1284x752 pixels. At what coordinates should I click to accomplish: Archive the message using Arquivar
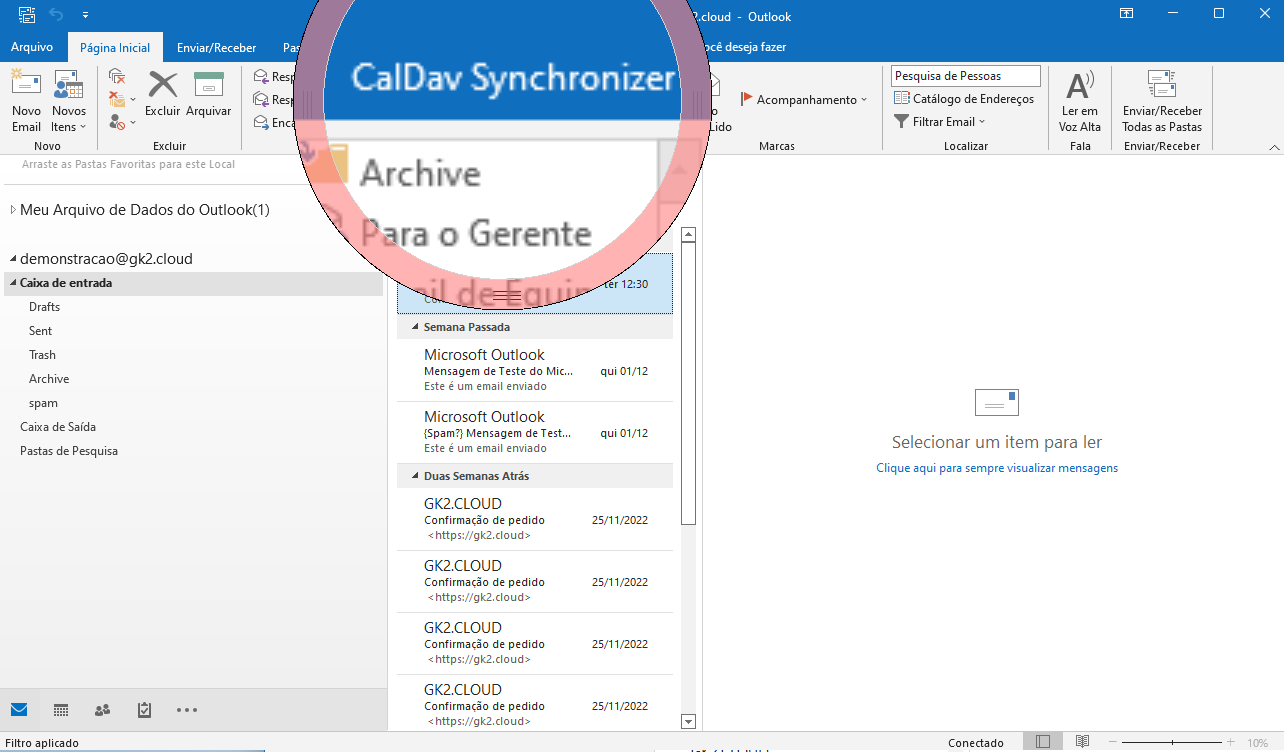209,94
